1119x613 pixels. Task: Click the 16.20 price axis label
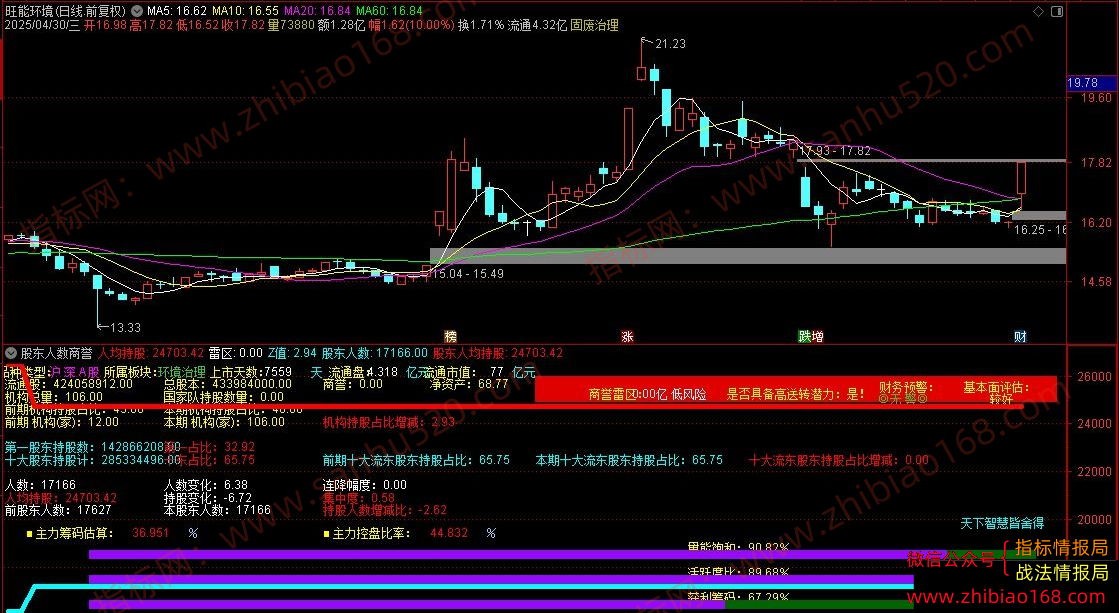click(1094, 223)
